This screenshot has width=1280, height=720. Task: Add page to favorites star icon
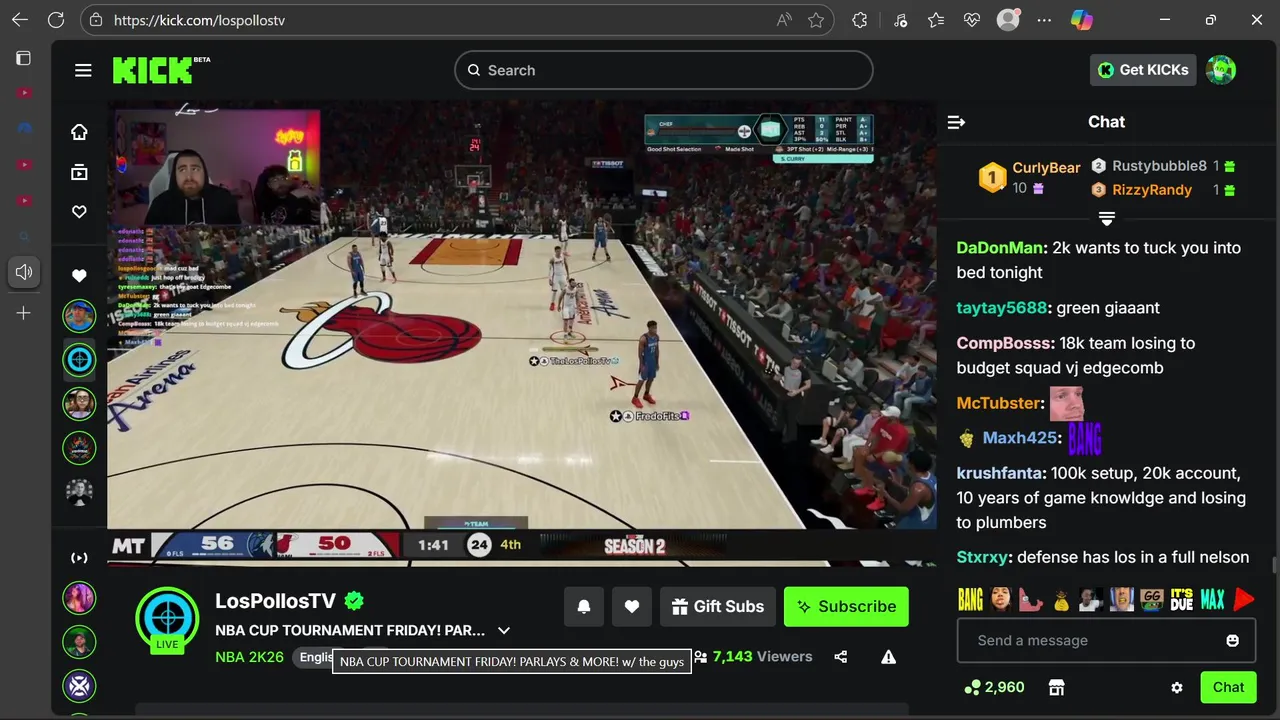[x=816, y=20]
